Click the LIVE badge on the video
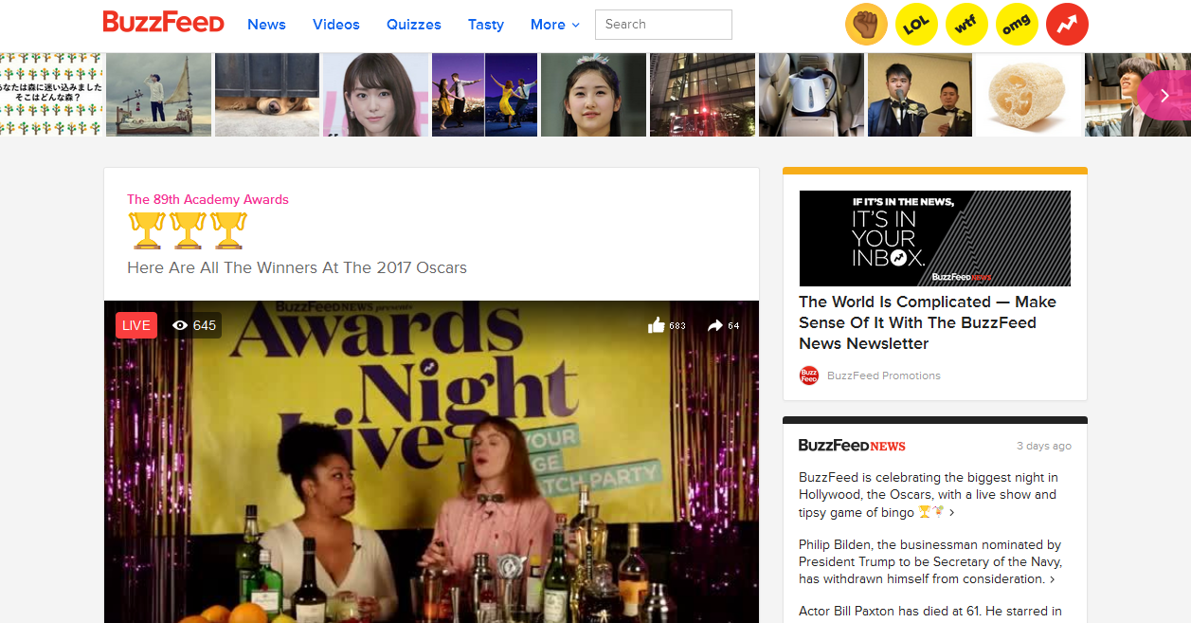Image resolution: width=1191 pixels, height=623 pixels. [x=136, y=325]
